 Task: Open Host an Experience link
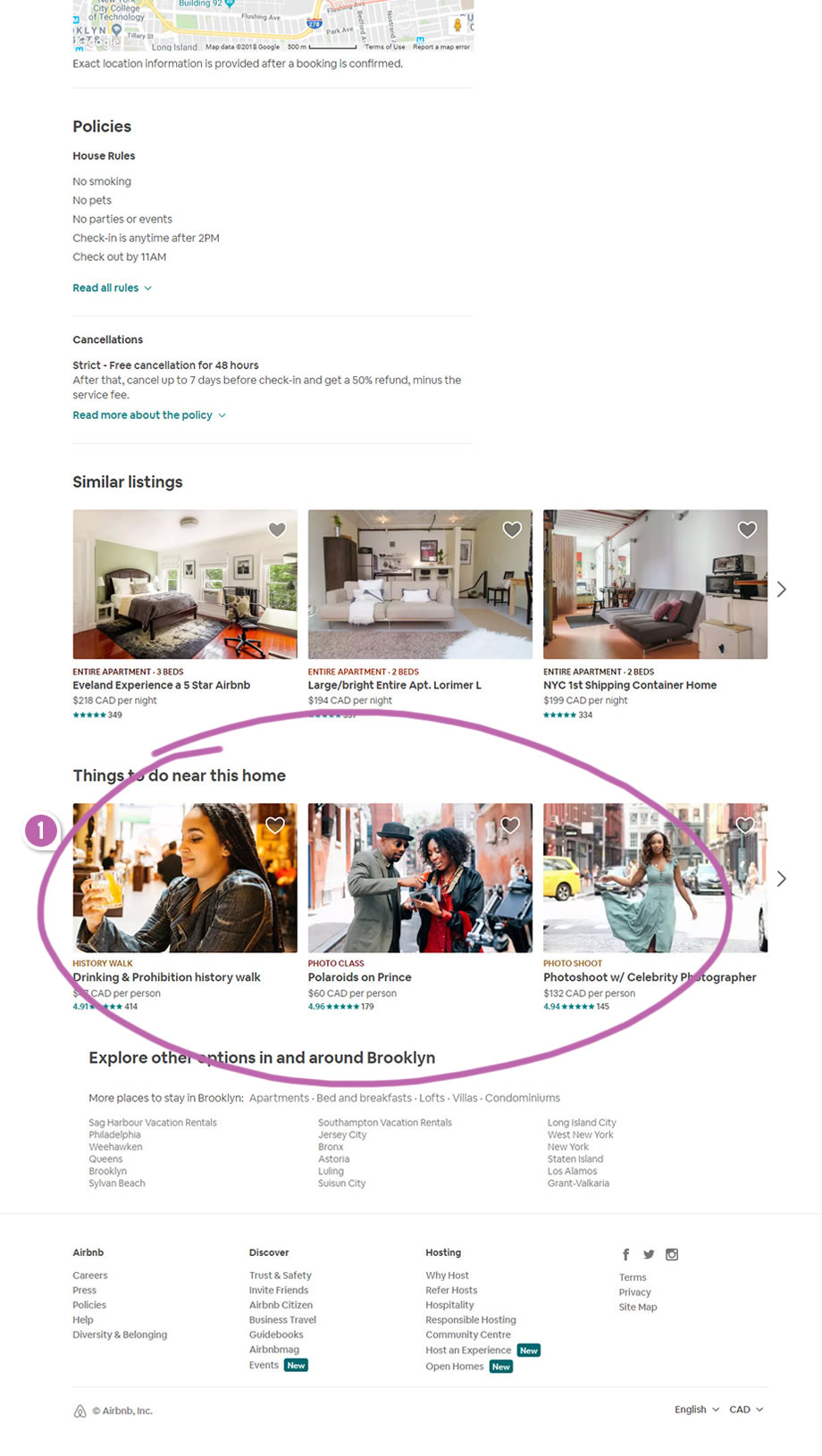coord(468,1351)
